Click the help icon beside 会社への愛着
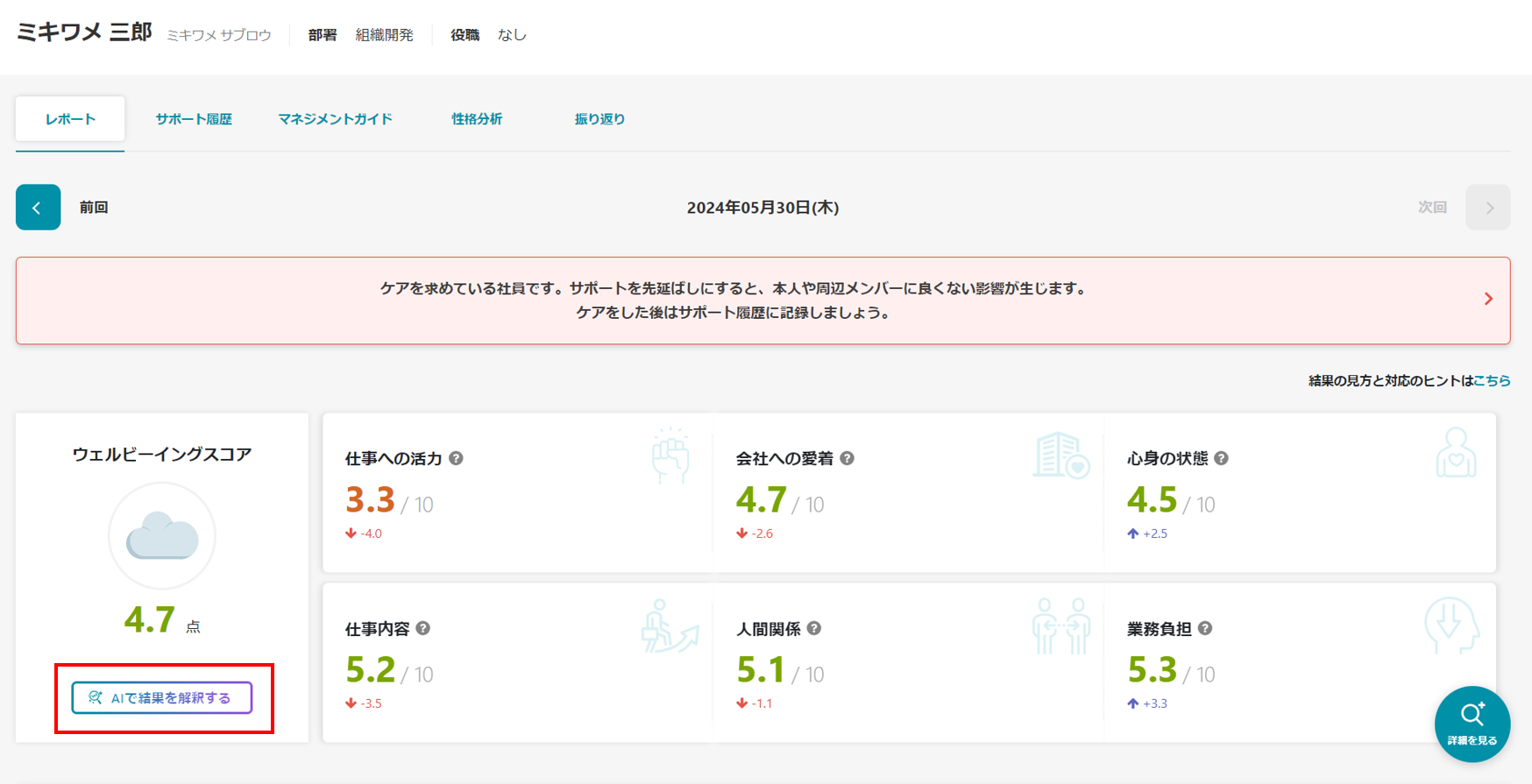Image resolution: width=1532 pixels, height=784 pixels. [x=847, y=458]
